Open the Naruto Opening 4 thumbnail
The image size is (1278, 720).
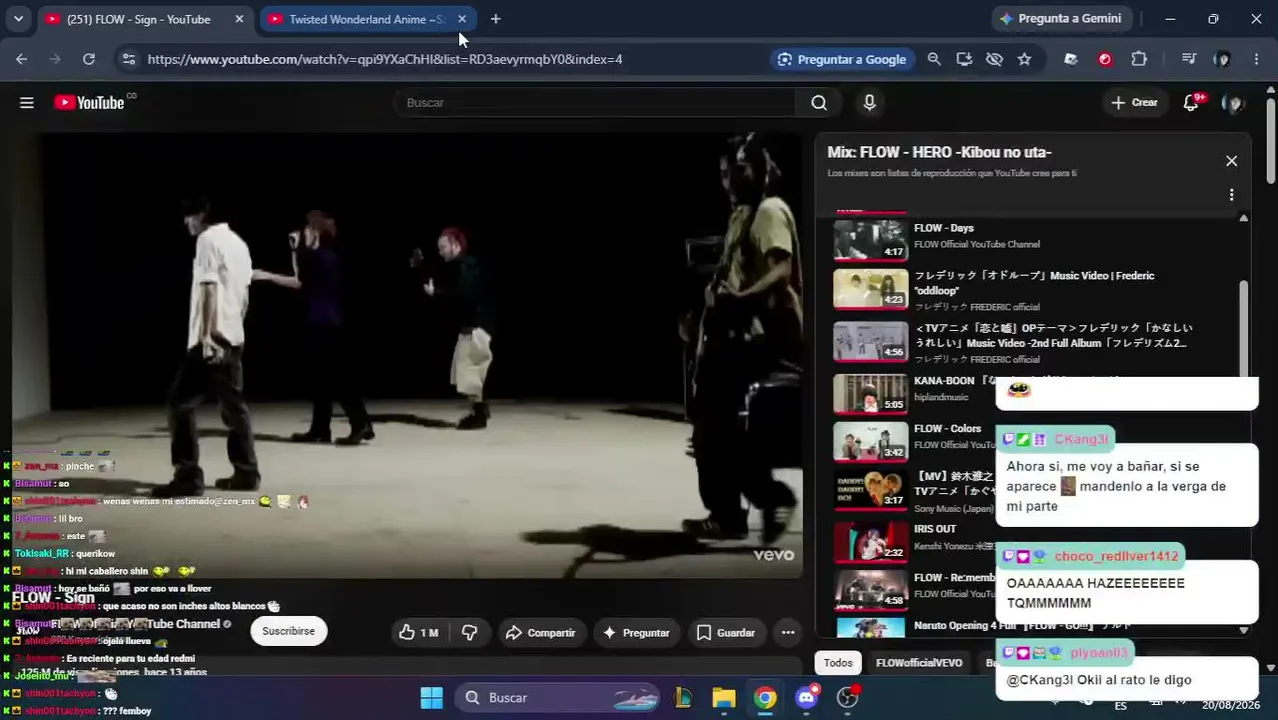870,628
